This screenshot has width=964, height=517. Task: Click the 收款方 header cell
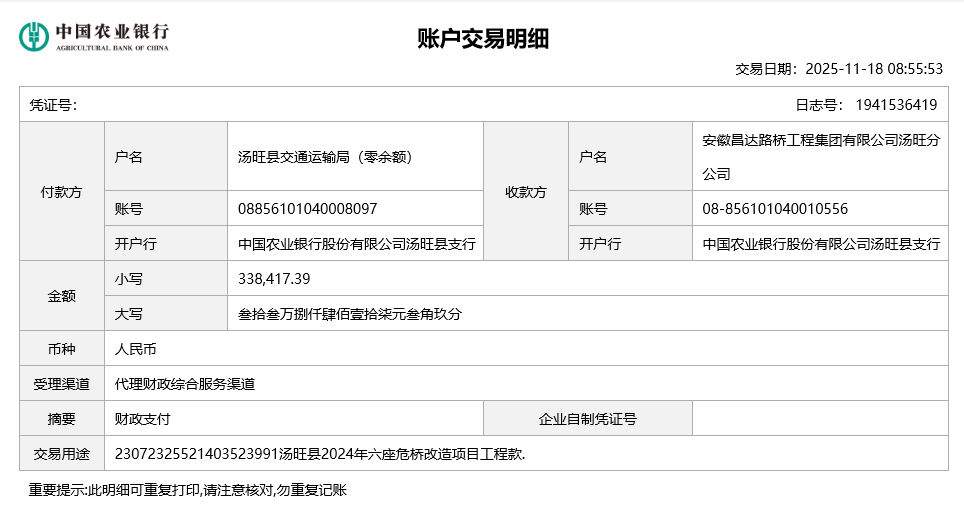pos(526,191)
